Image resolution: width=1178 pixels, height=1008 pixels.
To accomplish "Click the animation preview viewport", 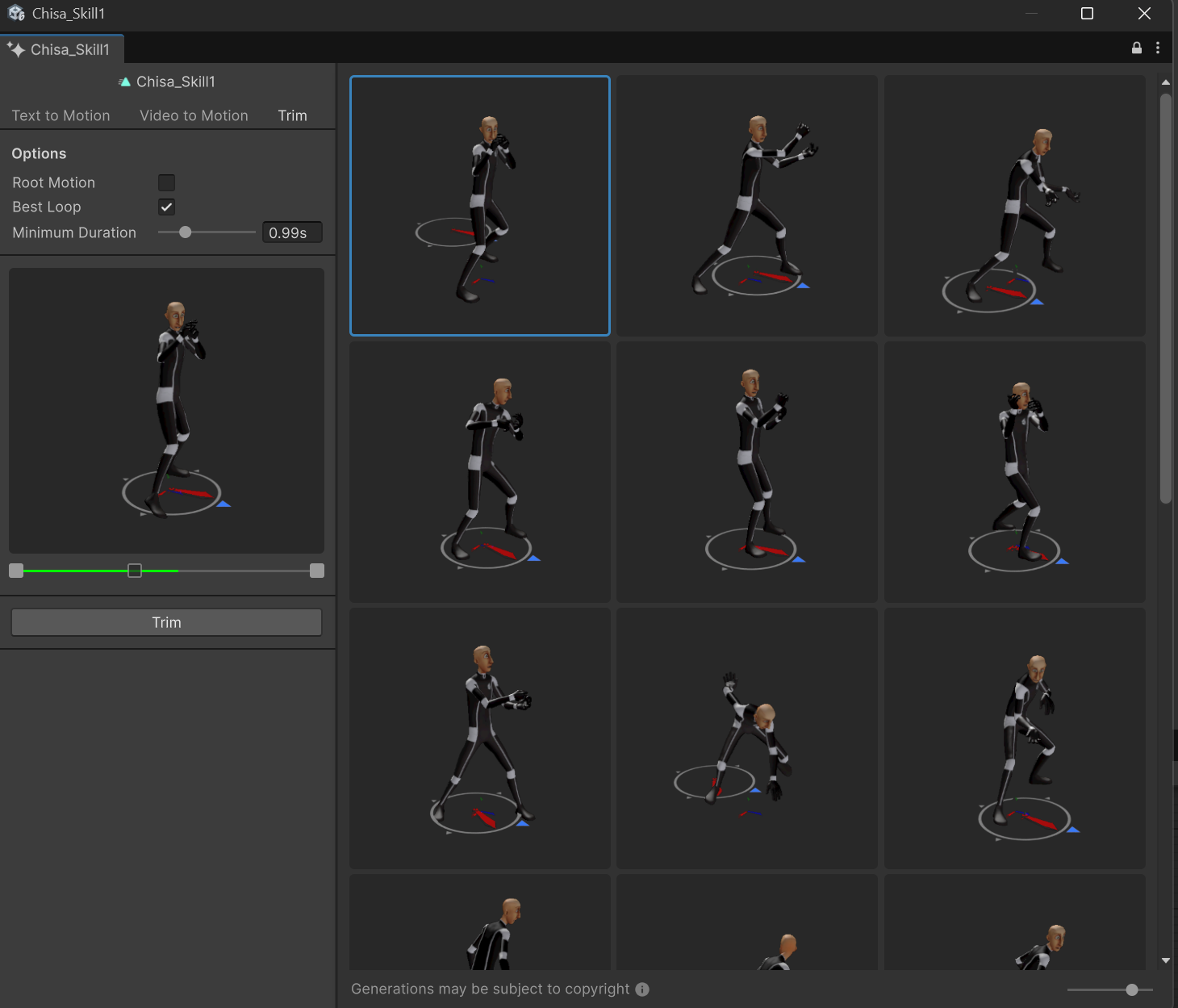I will click(x=166, y=411).
